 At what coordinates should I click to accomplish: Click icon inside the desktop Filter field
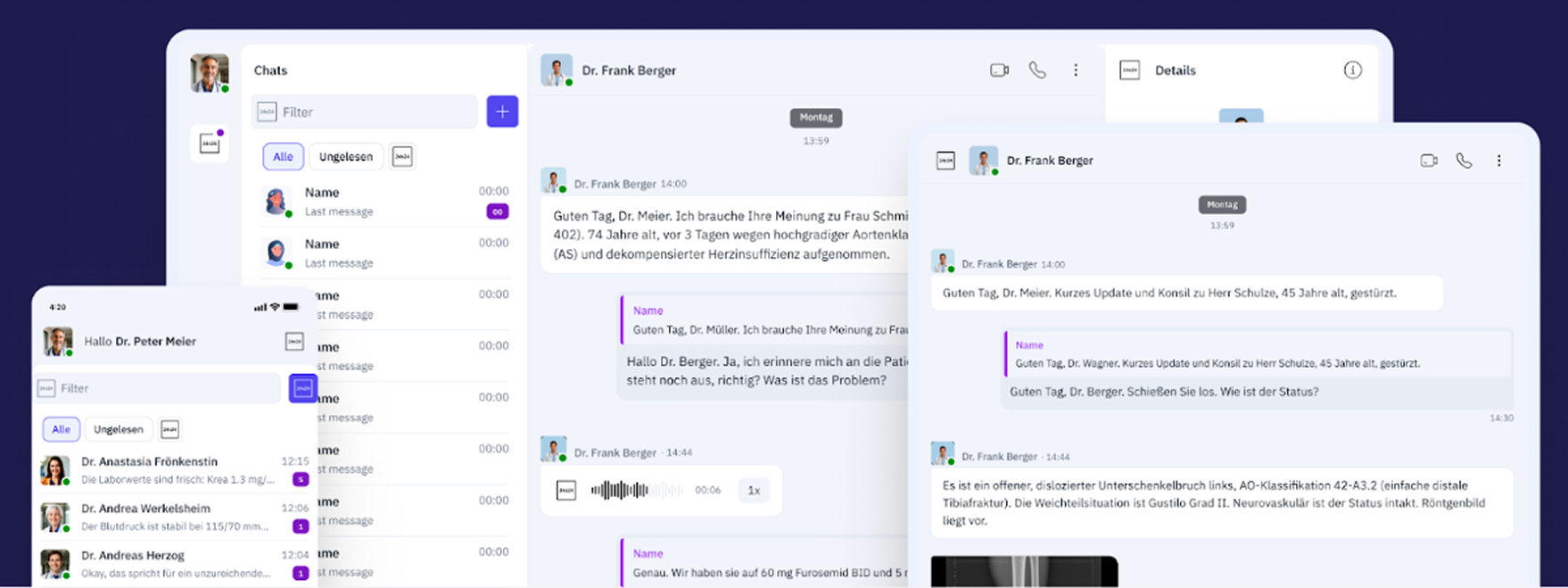point(267,112)
